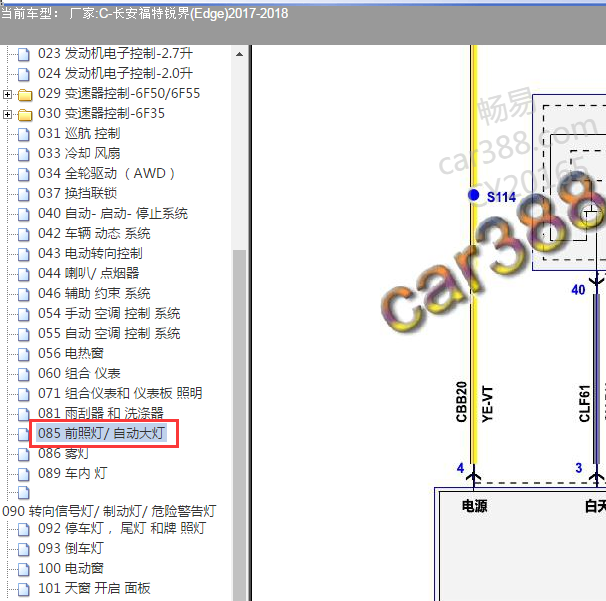The width and height of the screenshot is (606, 601).
Task: Open 034 全轮驱动（AWD） diagram
Action: click(x=106, y=174)
